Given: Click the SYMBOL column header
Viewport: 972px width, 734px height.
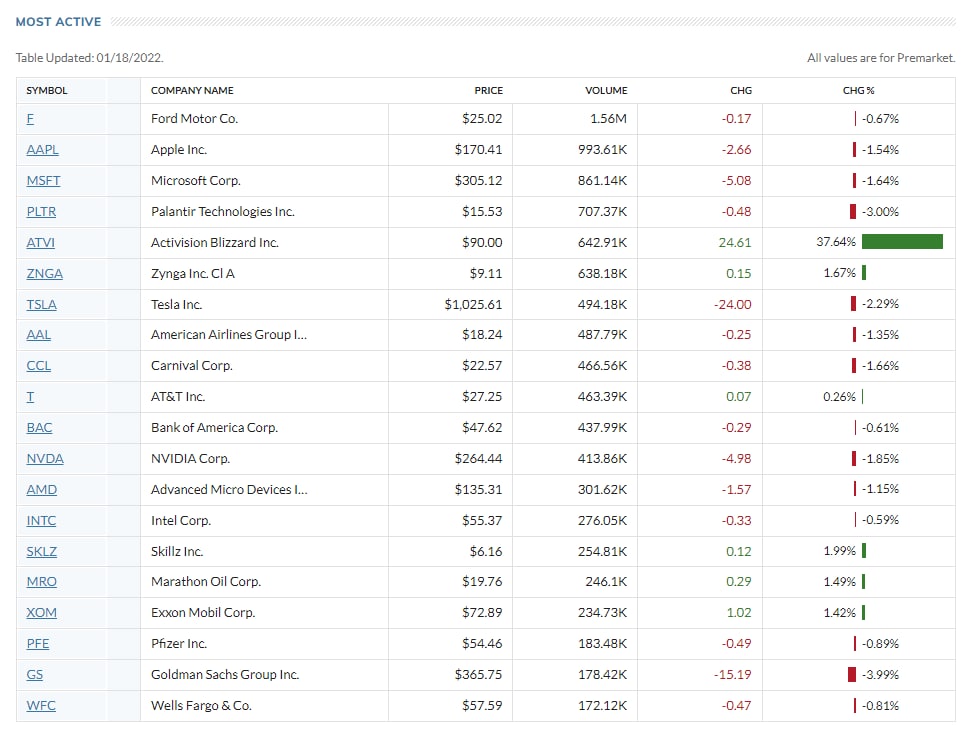Looking at the screenshot, I should [47, 91].
